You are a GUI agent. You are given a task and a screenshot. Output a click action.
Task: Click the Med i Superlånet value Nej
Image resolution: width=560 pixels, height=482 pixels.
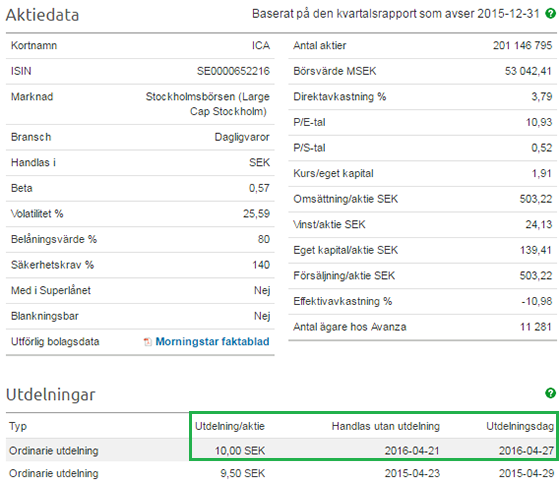(x=262, y=291)
